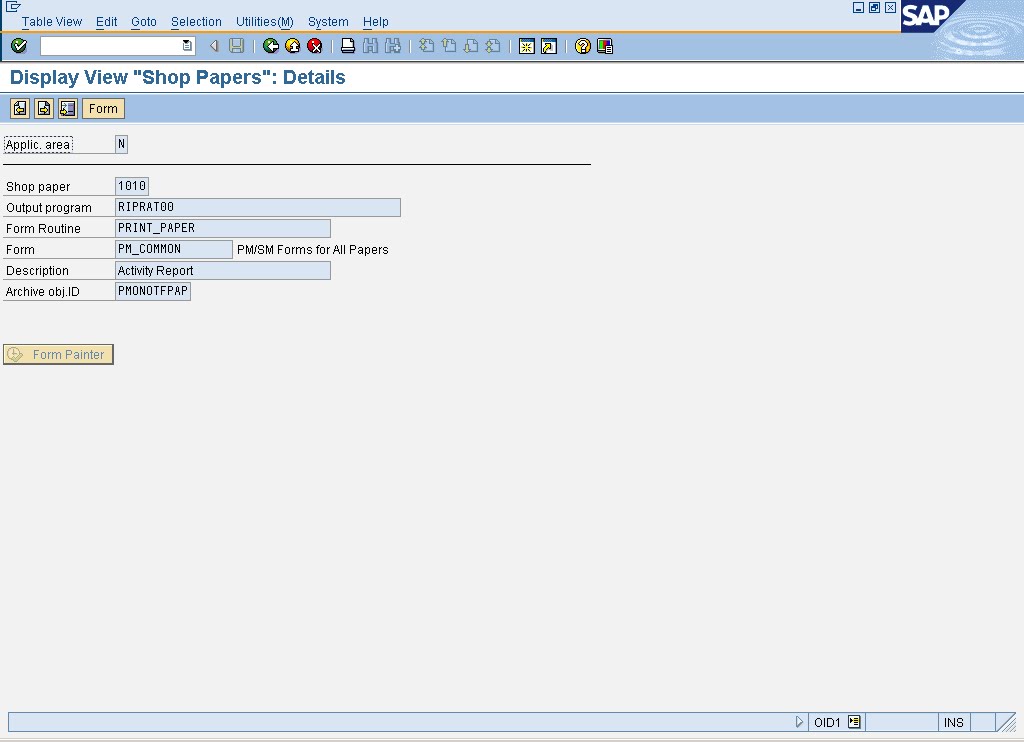Click the Previous Entry icon below the title
1024x742 pixels.
point(19,108)
